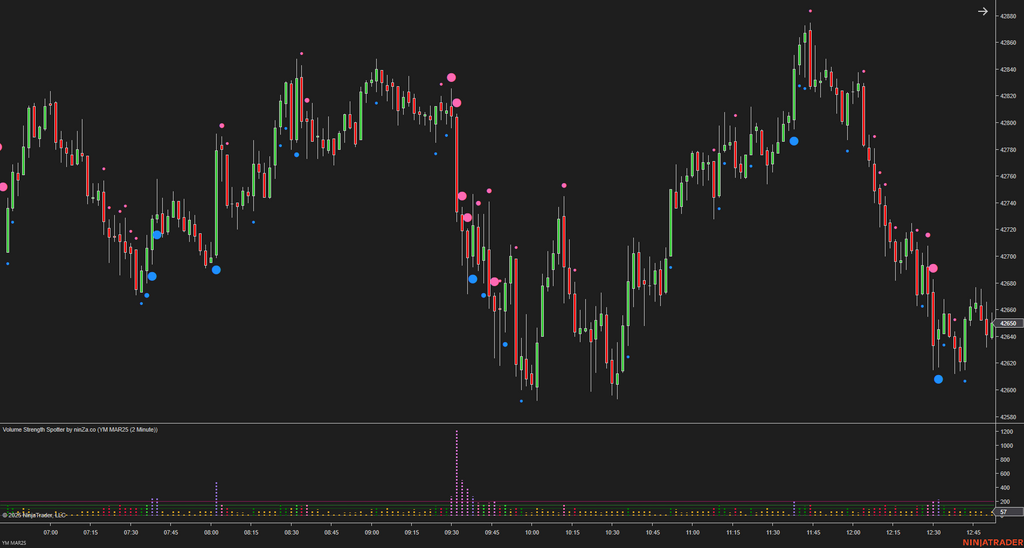1024x548 pixels.
Task: Click the 42580 price axis label
Action: tap(1008, 417)
